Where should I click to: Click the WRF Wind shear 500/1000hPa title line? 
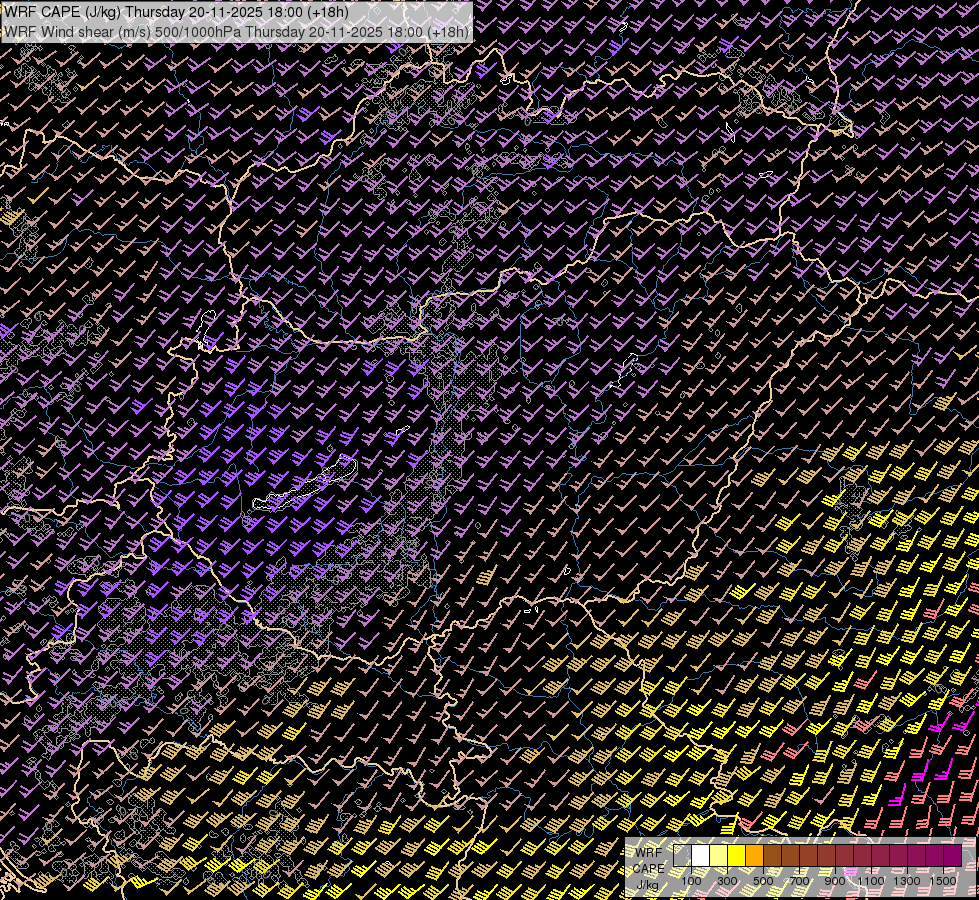pyautogui.click(x=236, y=32)
